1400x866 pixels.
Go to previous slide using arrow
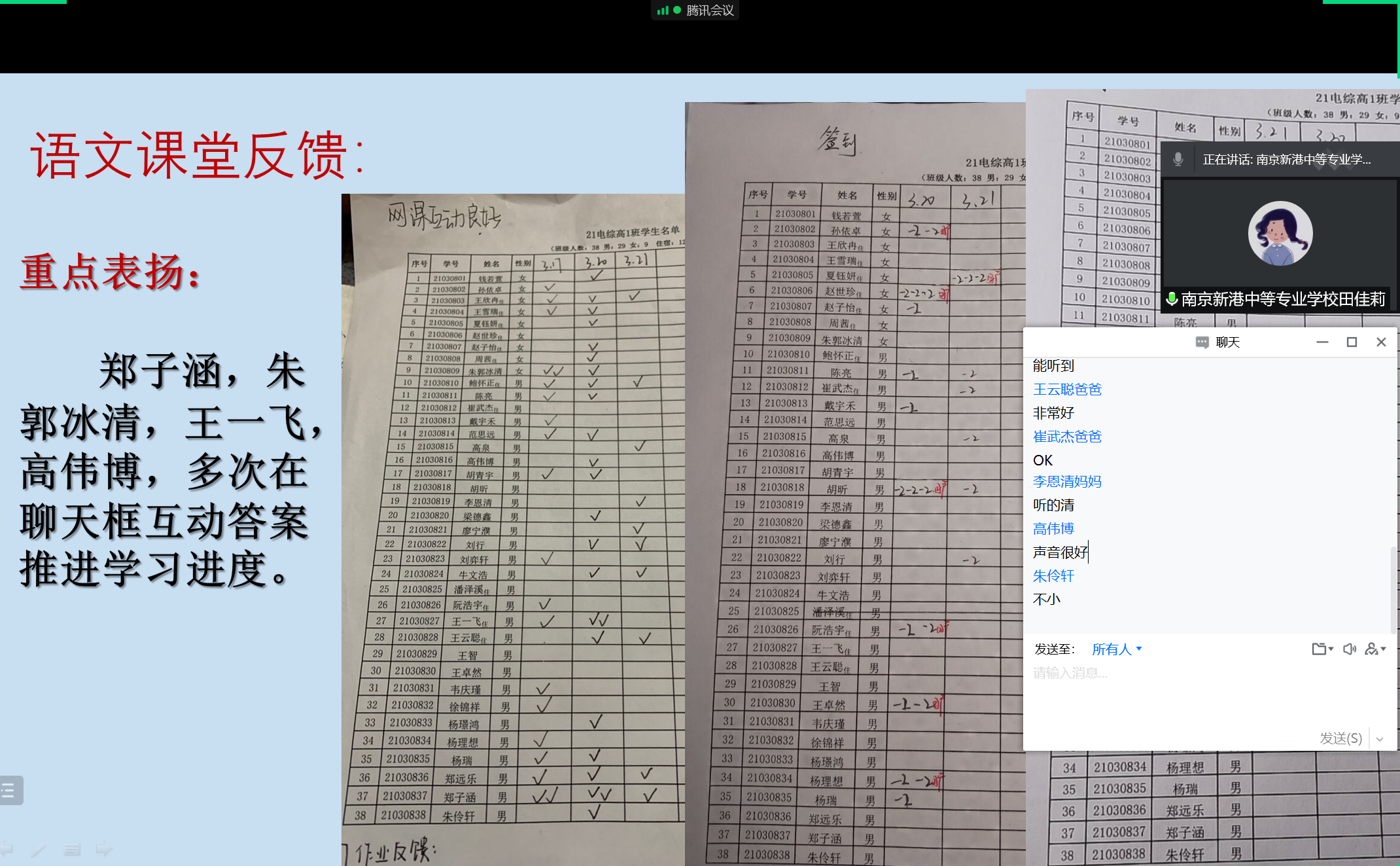click(7, 850)
